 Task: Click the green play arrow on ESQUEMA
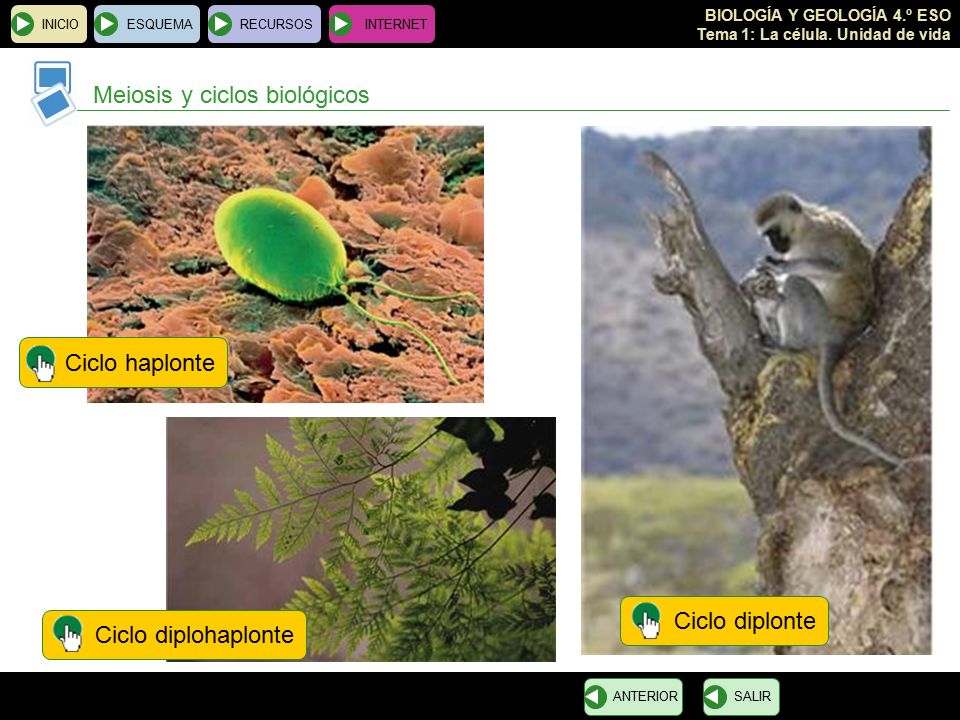[107, 24]
